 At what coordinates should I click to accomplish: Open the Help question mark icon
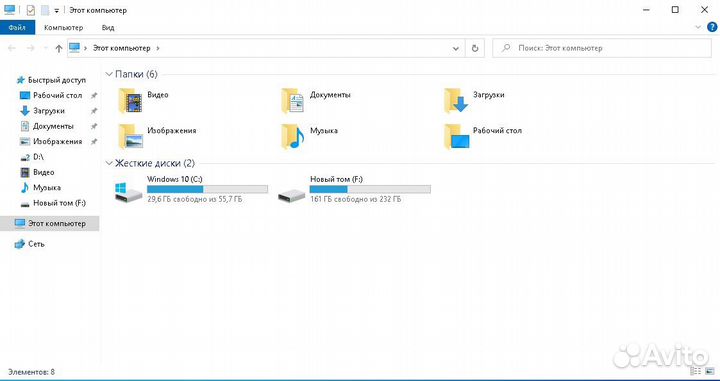pyautogui.click(x=711, y=28)
